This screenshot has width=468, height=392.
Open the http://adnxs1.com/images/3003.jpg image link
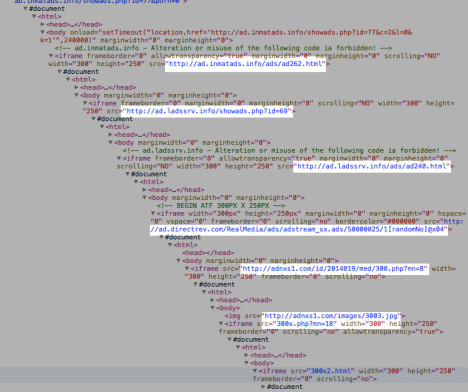[331, 315]
